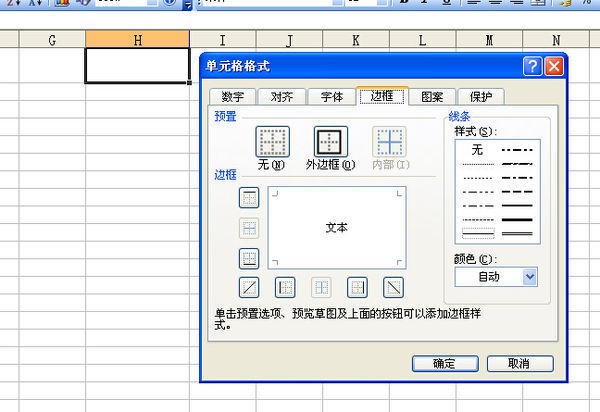The width and height of the screenshot is (600, 412).
Task: Choose the finest dotted hairline line style
Action: pyautogui.click(x=478, y=164)
